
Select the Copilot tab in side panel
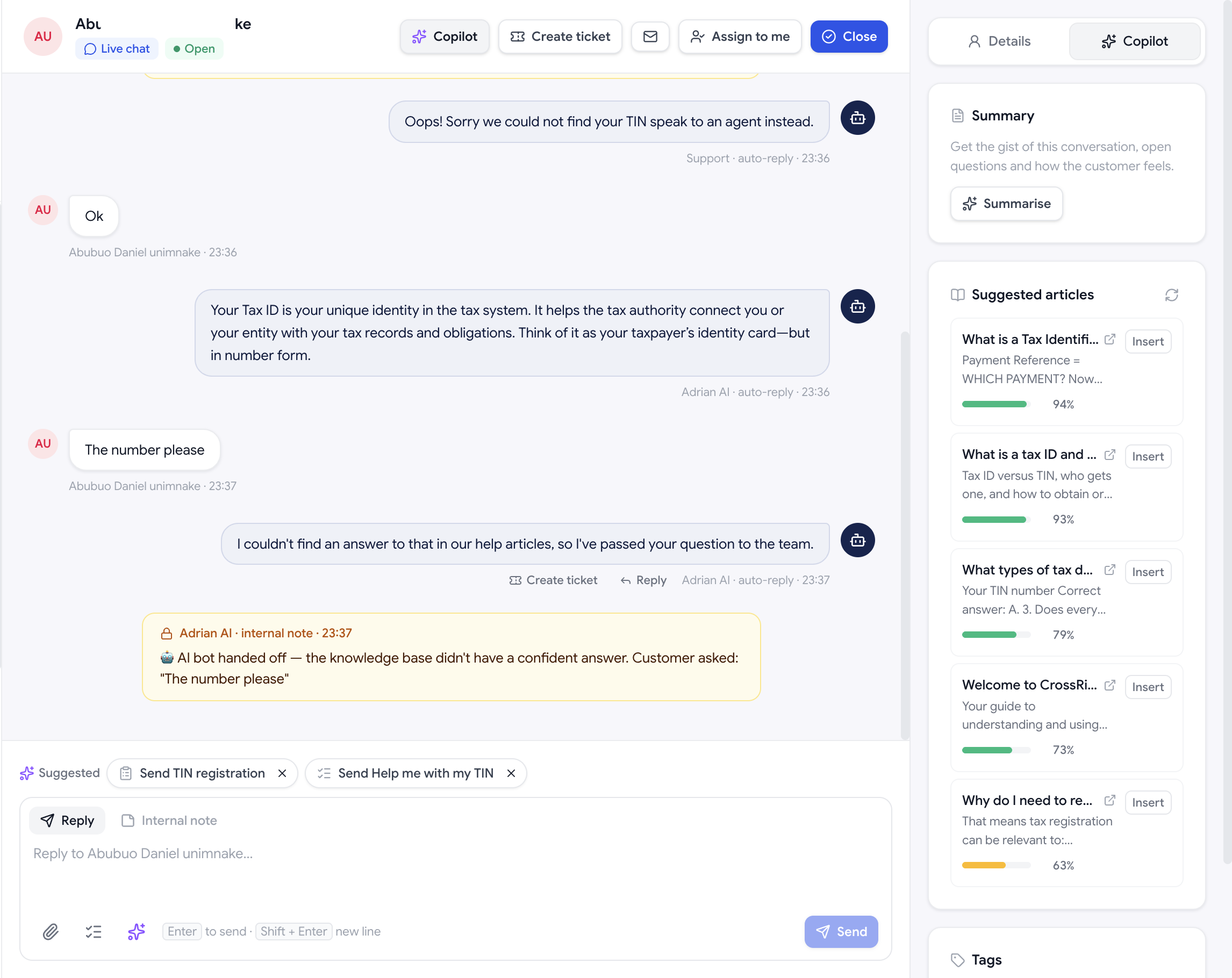click(x=1134, y=41)
